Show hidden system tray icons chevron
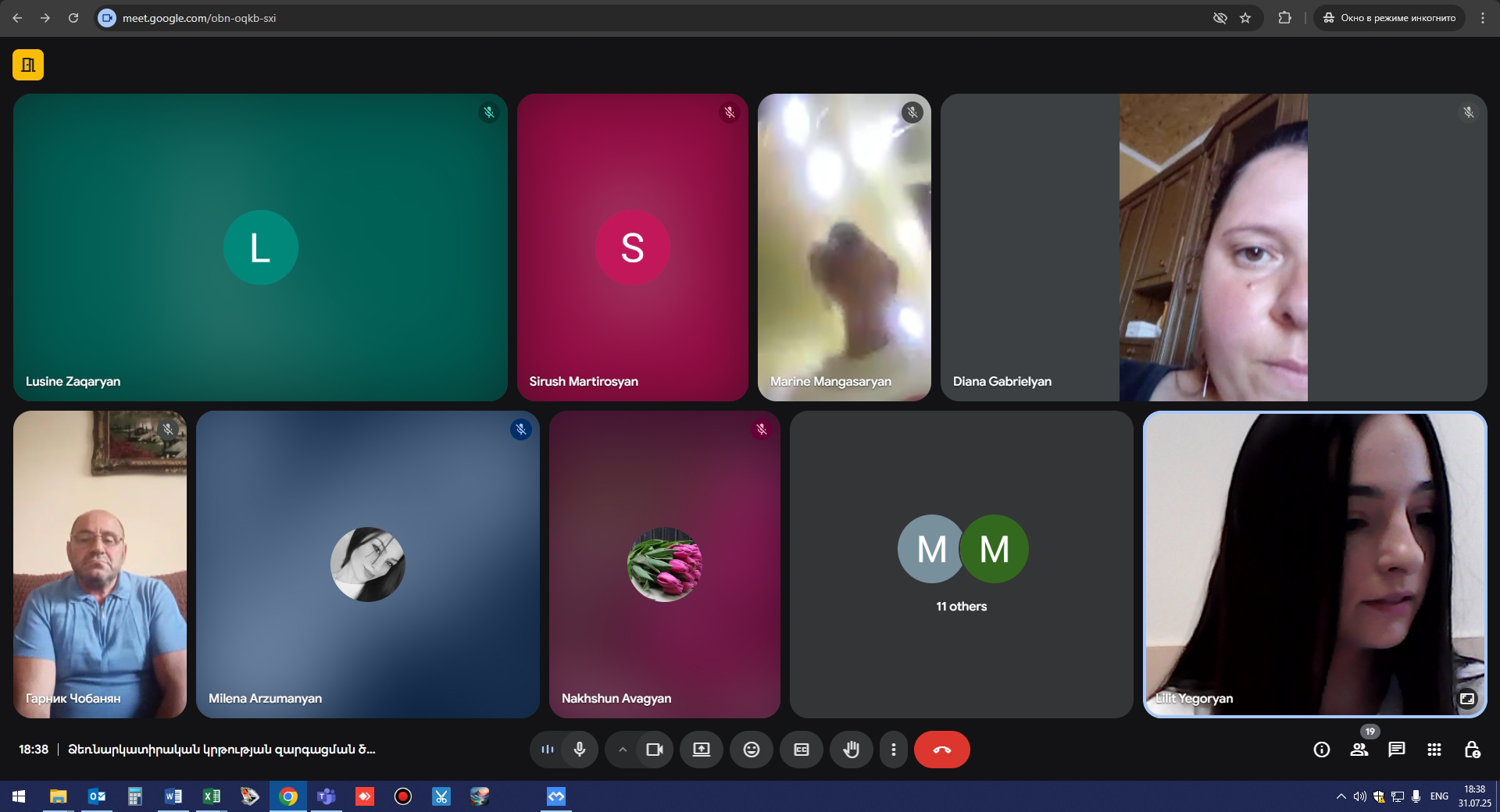Viewport: 1500px width, 812px height. point(1341,796)
